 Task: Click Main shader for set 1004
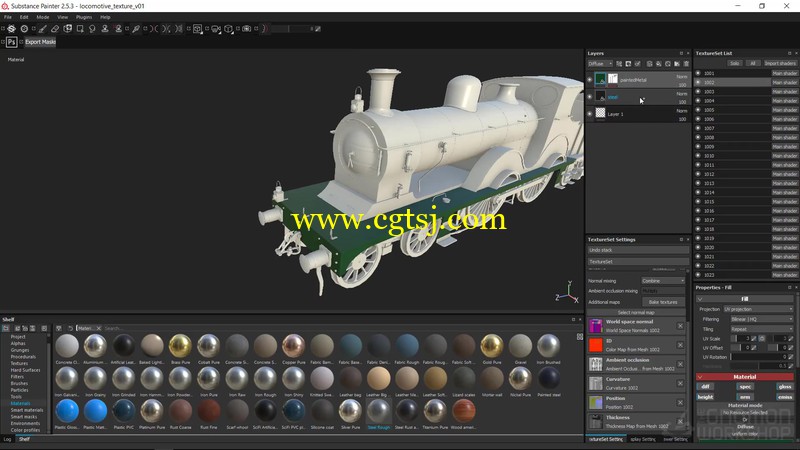point(784,101)
